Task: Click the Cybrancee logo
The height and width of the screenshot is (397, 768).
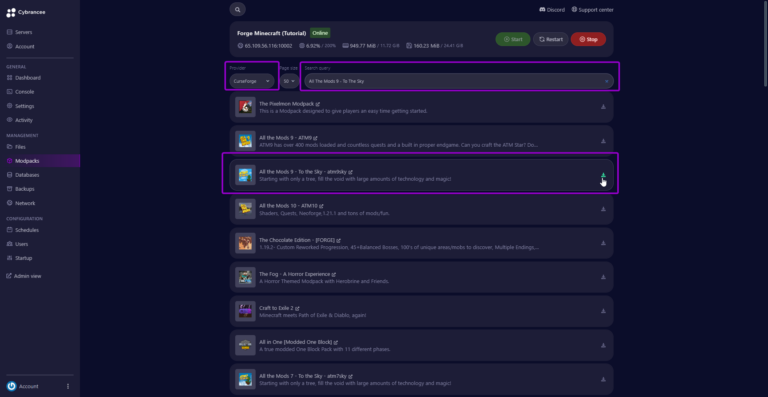Action: 25,13
